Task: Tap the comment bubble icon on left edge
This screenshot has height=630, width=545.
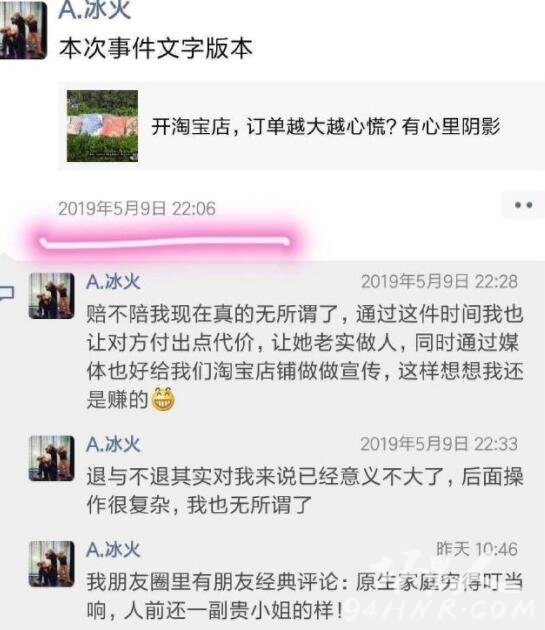Action: [x=7, y=295]
